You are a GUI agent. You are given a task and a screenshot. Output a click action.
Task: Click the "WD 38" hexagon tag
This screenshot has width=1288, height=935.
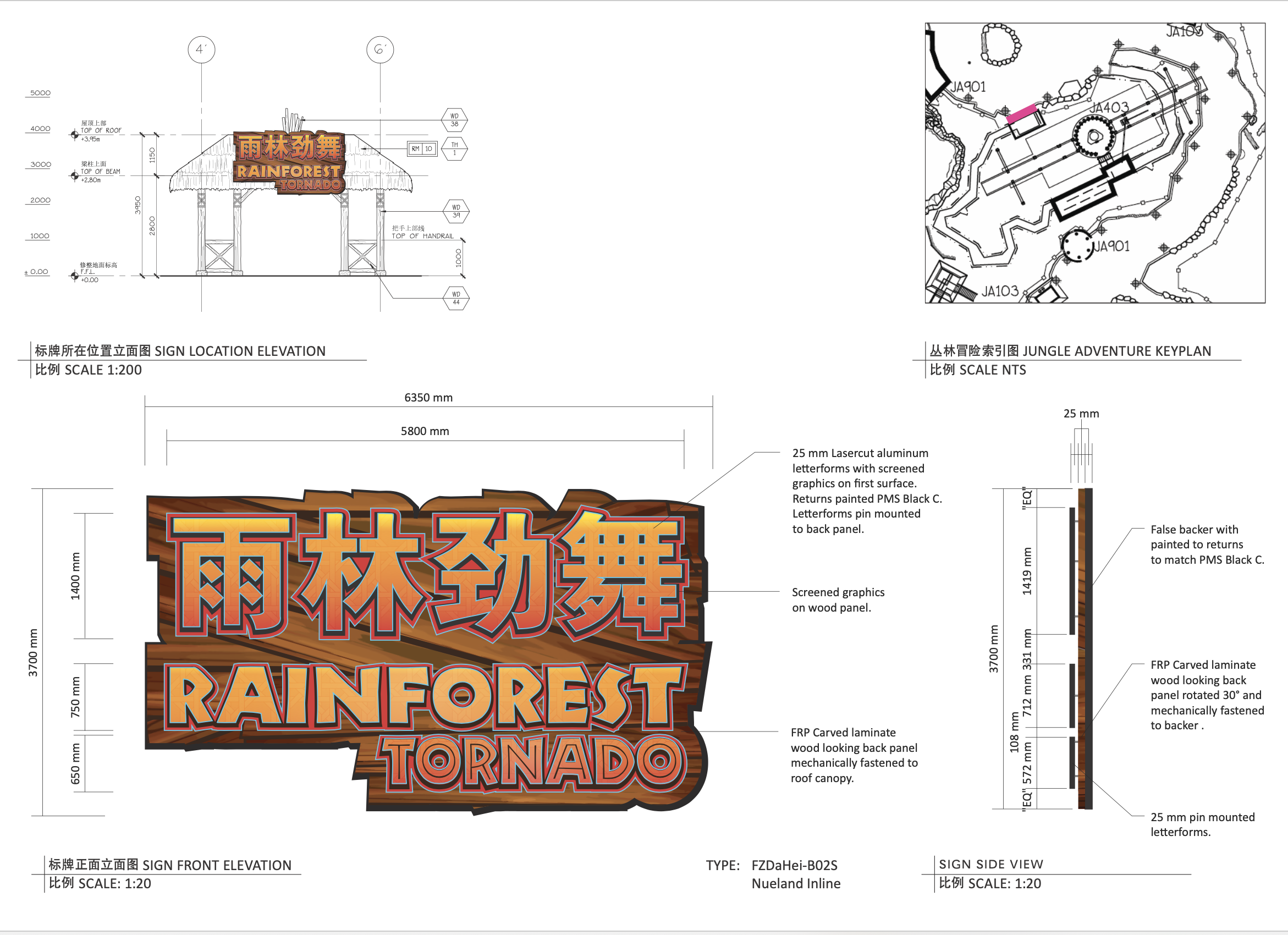tap(454, 120)
